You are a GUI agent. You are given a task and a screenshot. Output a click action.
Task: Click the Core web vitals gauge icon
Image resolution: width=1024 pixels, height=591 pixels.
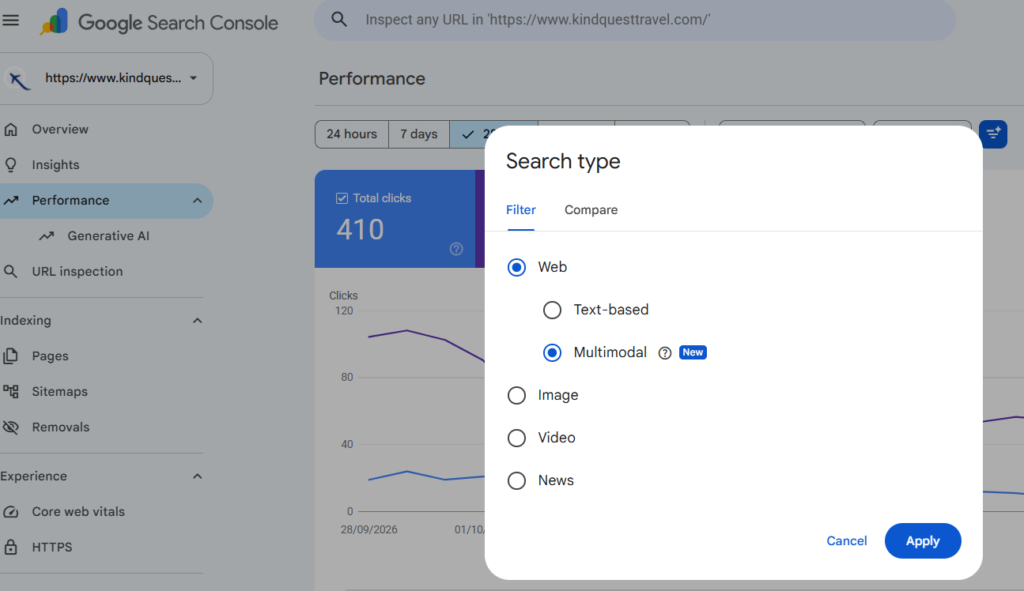tap(10, 511)
